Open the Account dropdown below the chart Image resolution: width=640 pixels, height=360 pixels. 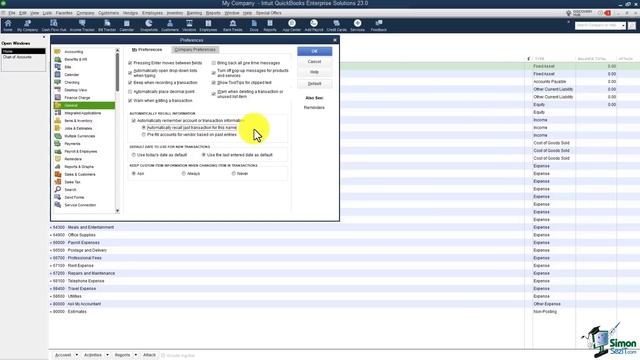click(66, 355)
